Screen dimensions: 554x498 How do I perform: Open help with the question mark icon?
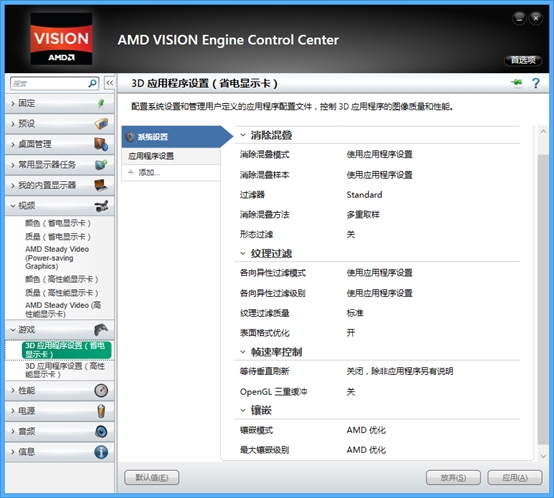pos(536,83)
